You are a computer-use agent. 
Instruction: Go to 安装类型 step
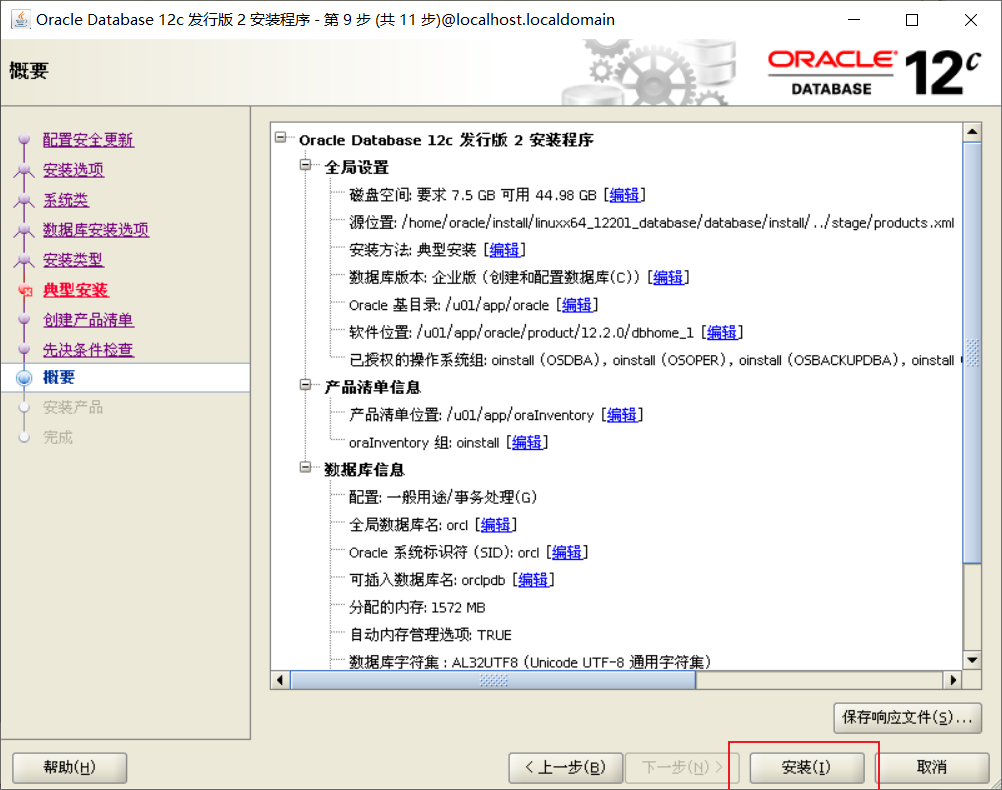pos(73,259)
